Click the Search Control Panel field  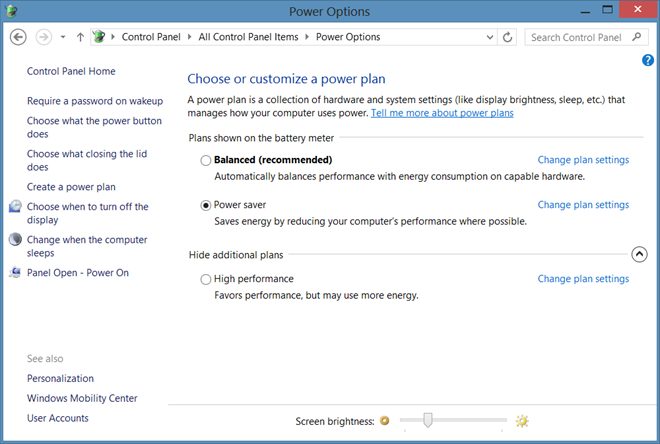[577, 37]
